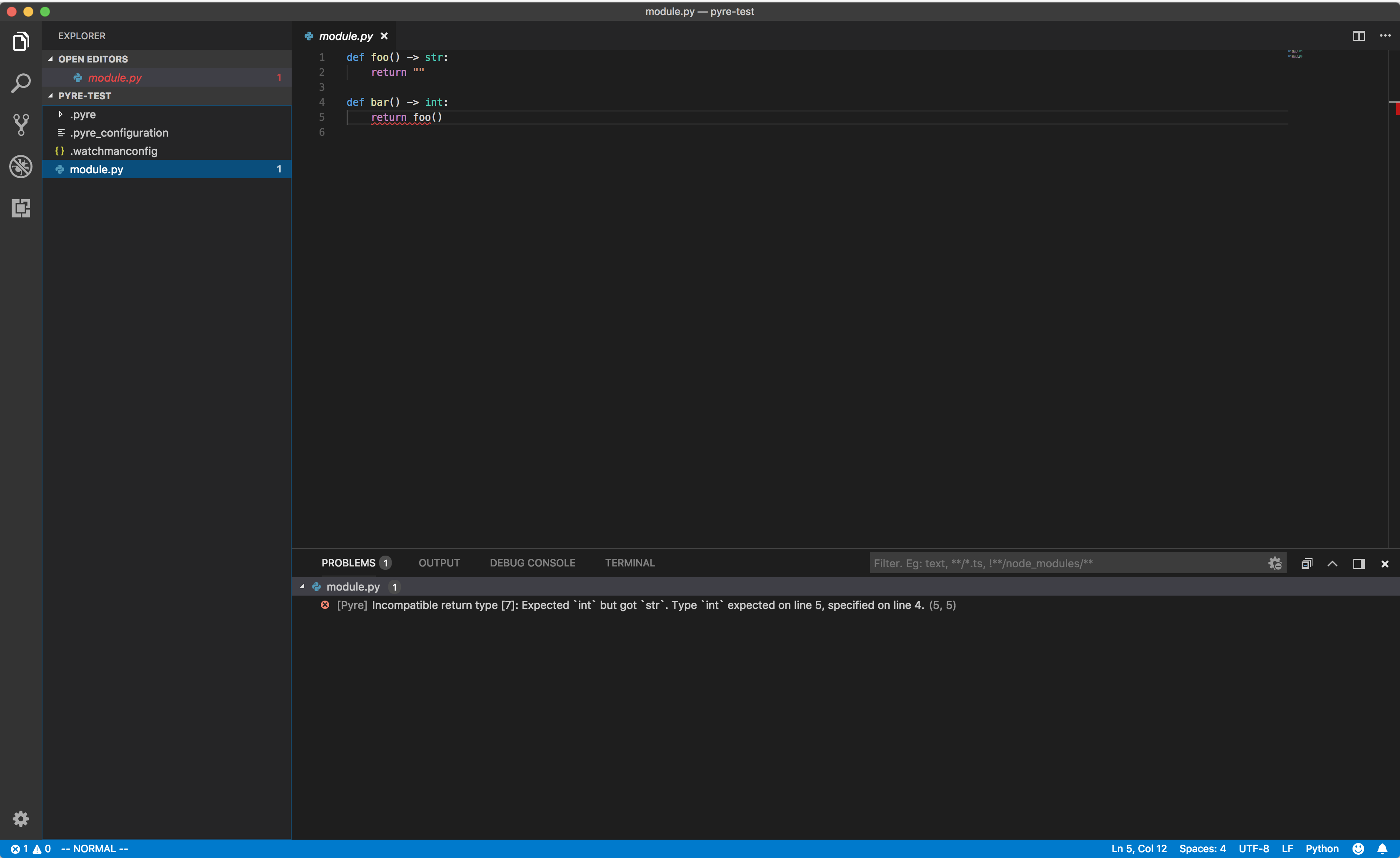Click the red error marker in overview ruler

(x=1397, y=108)
